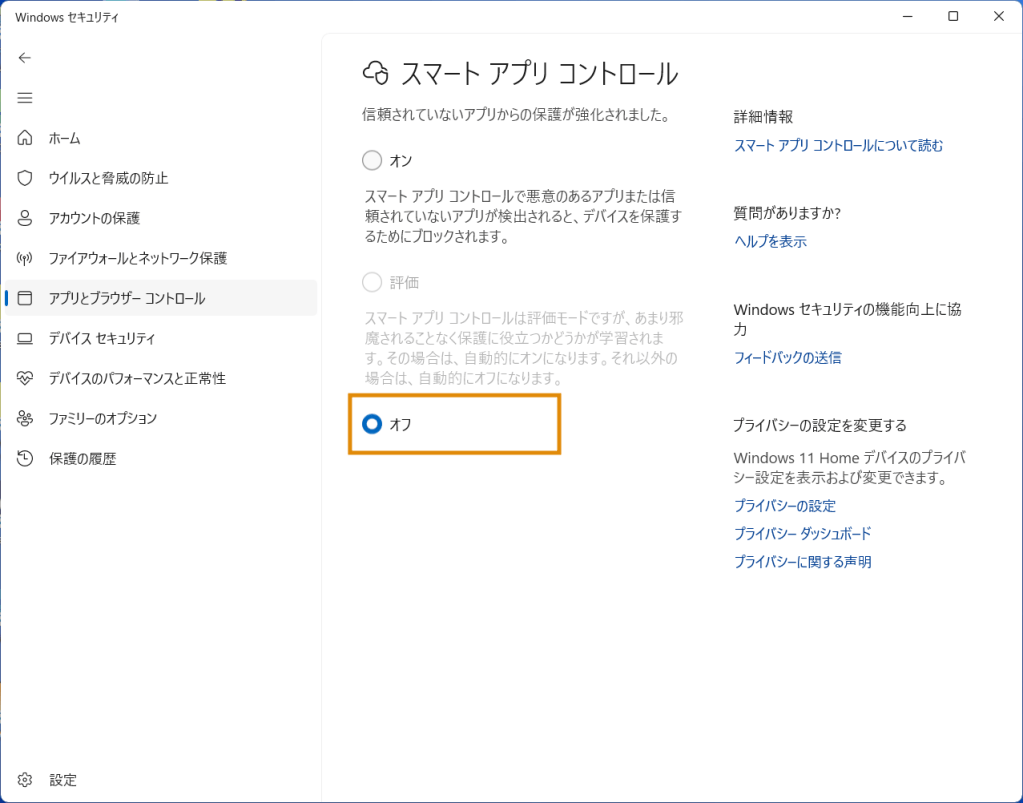The height and width of the screenshot is (803, 1023).
Task: Open the プライバシー ダッシュボード link
Action: click(x=801, y=533)
